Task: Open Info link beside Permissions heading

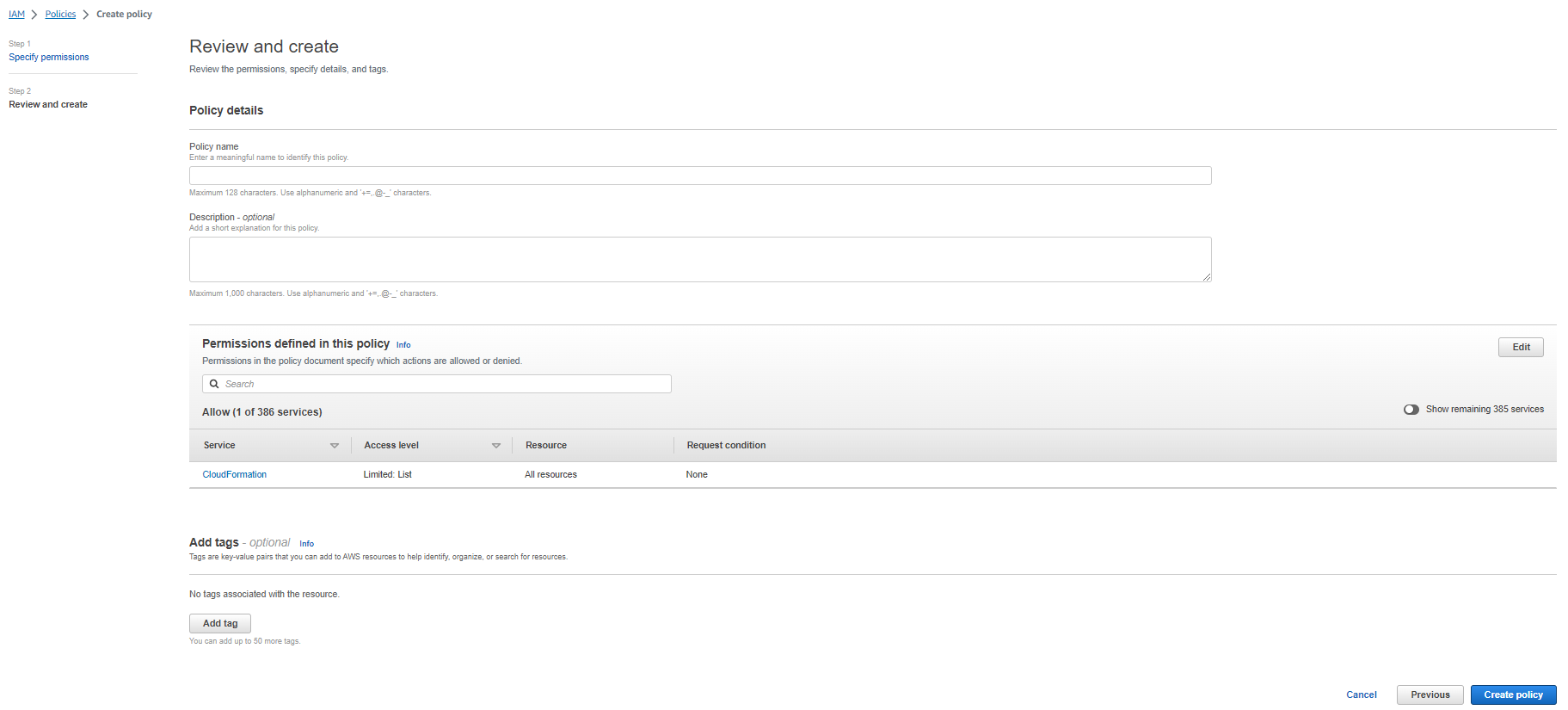Action: click(403, 345)
